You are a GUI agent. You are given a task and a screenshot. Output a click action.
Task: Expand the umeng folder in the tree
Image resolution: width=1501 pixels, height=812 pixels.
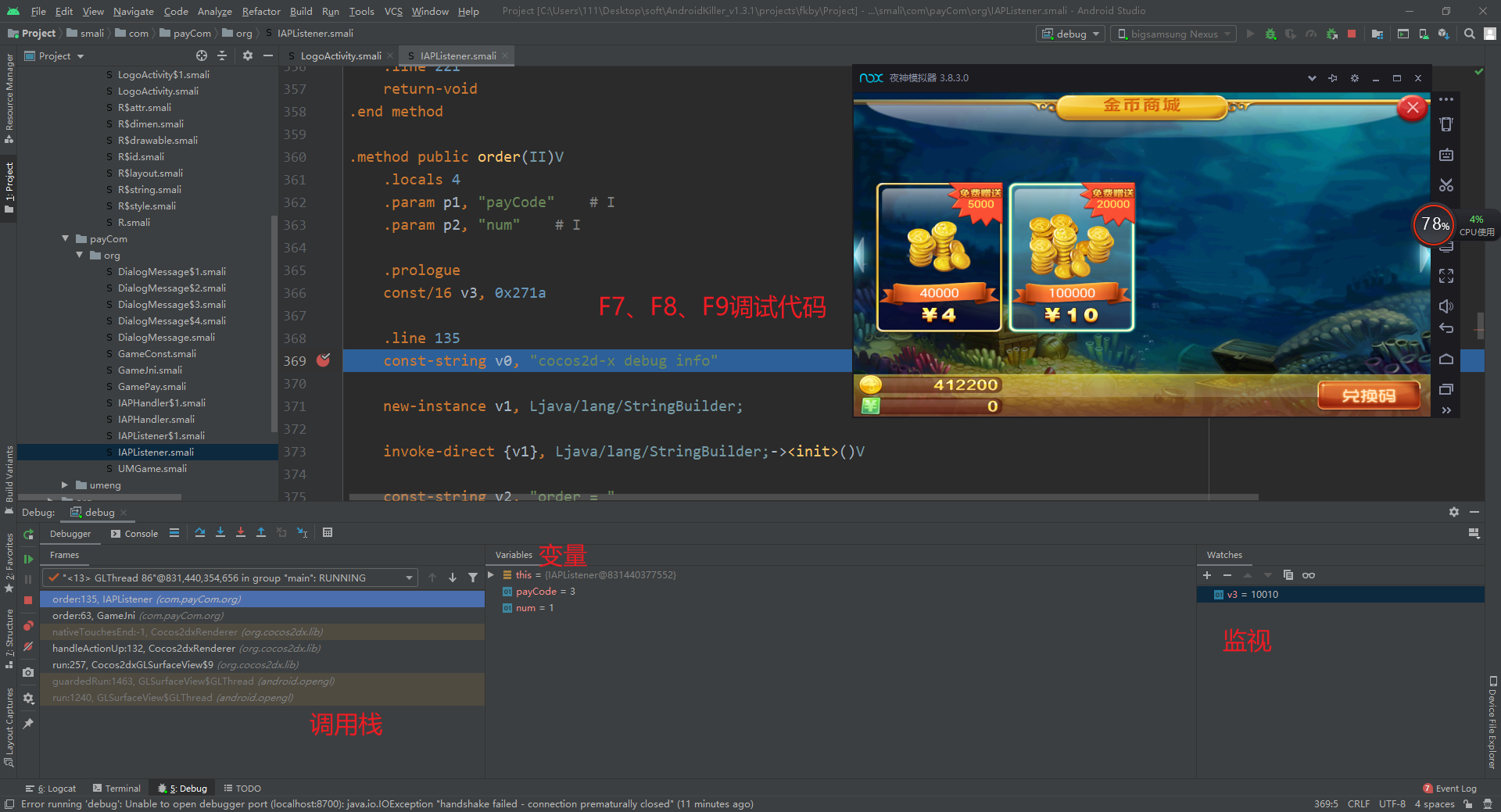[65, 485]
